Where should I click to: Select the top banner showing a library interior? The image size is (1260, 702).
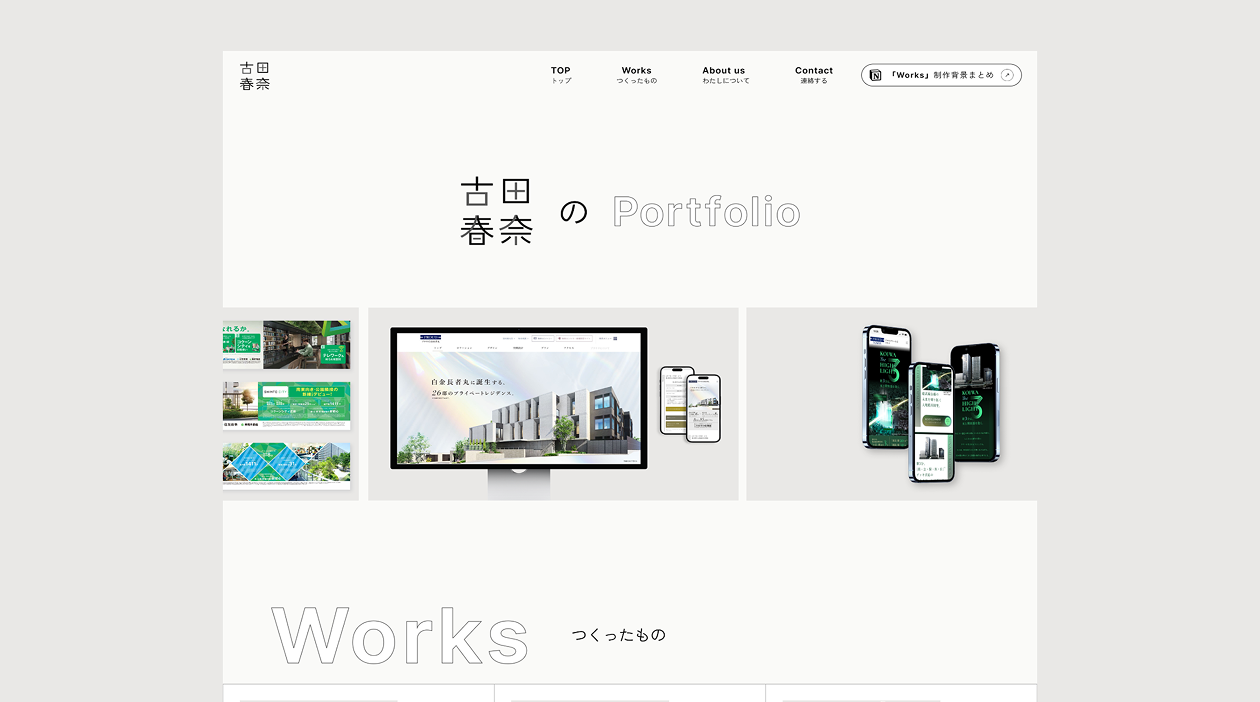287,344
